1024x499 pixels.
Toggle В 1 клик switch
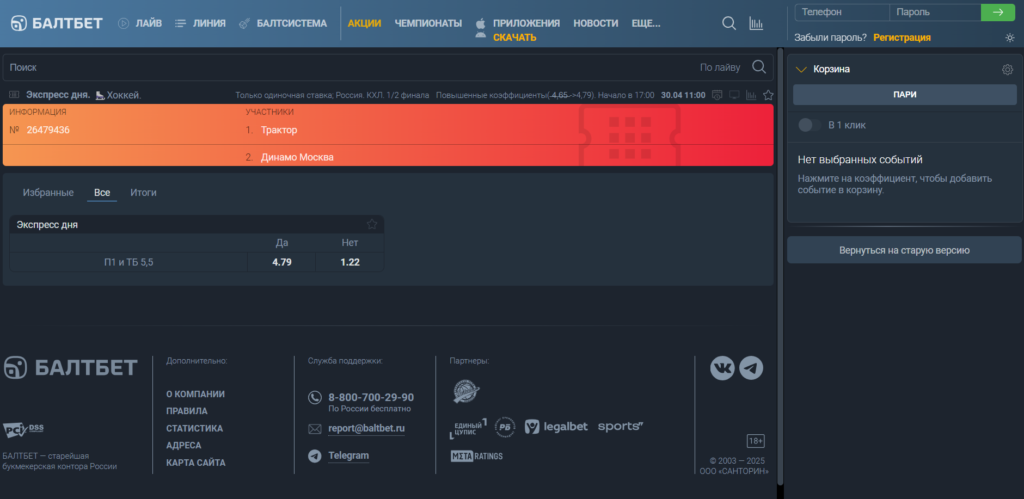[x=810, y=125]
